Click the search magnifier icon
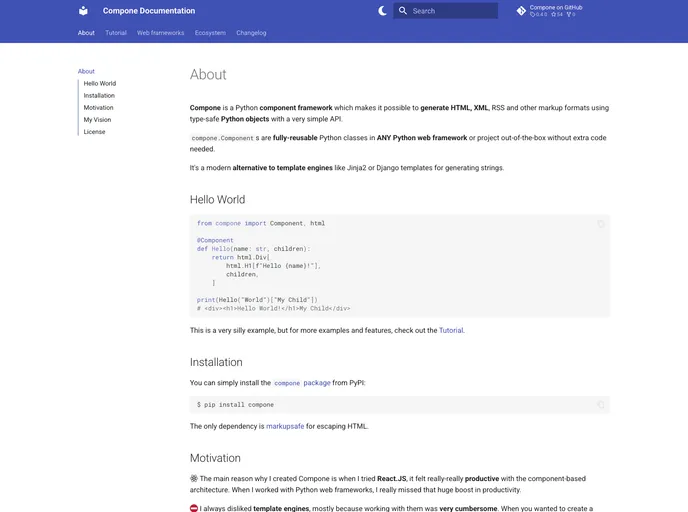This screenshot has width=688, height=512. coord(403,11)
